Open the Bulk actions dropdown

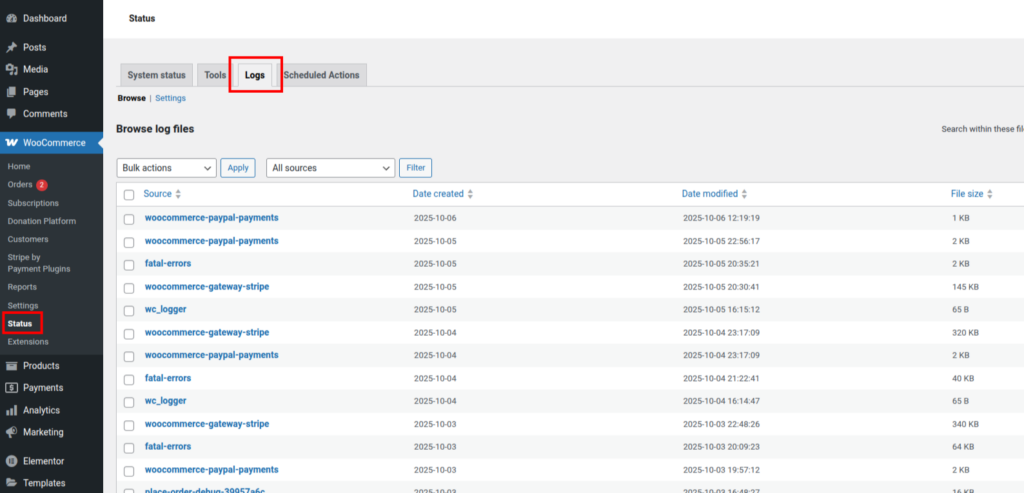[166, 168]
